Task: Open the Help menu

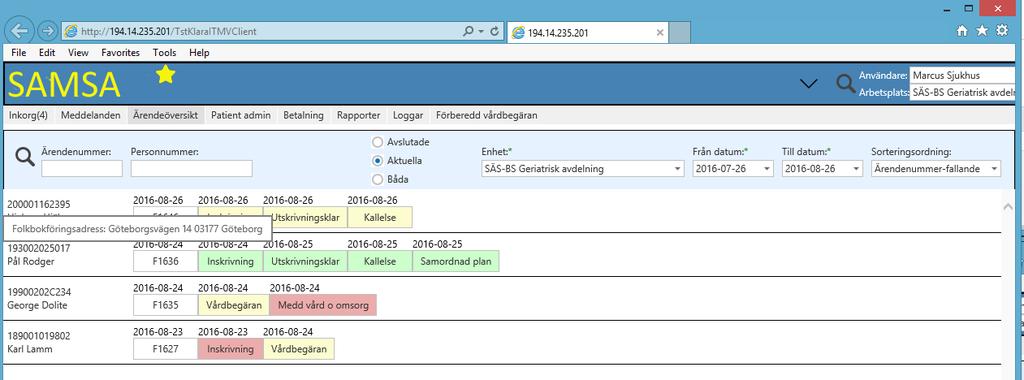Action: coord(199,53)
